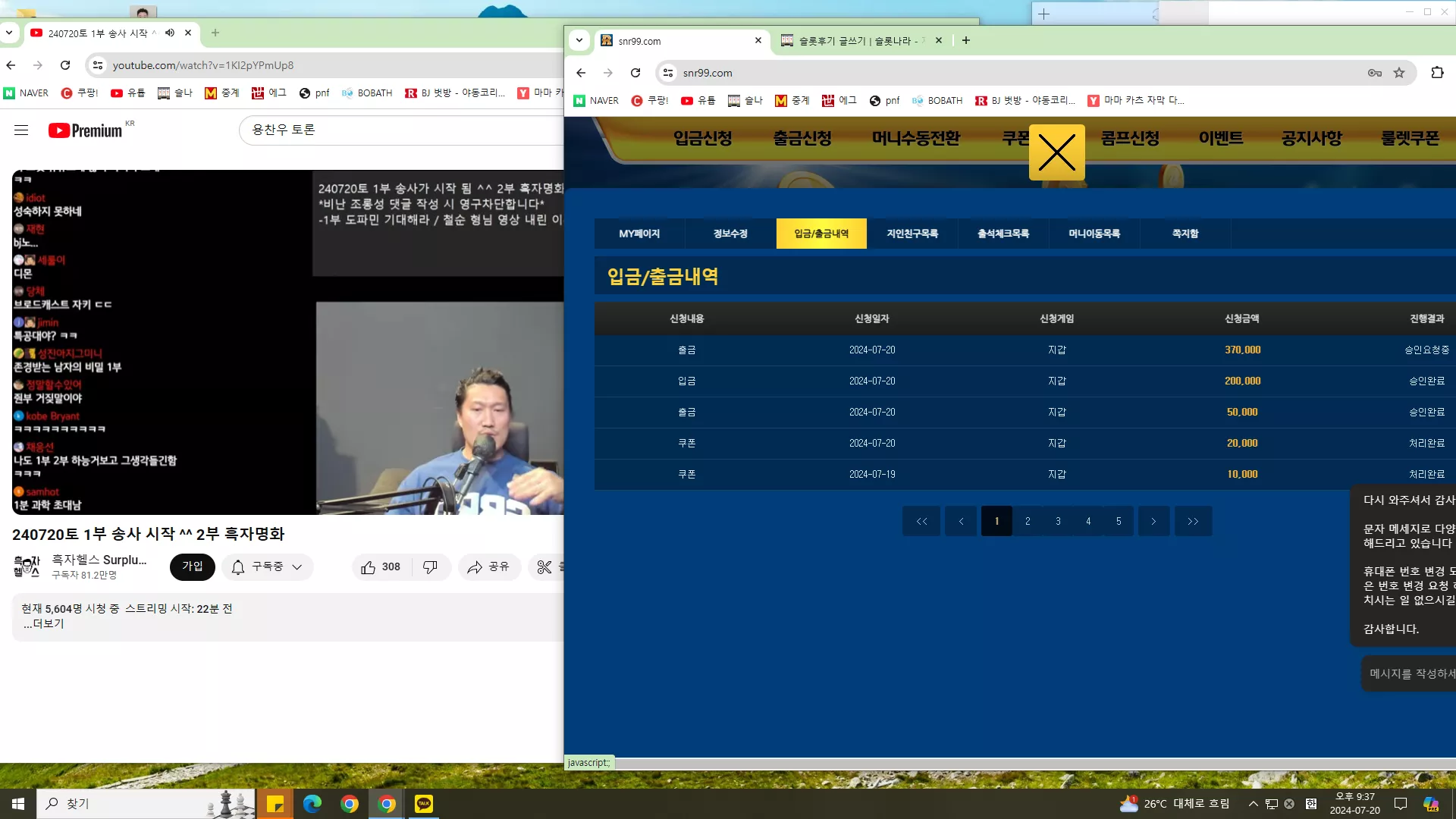The image size is (1456, 819).
Task: Click the password key icon in address bar
Action: (x=1374, y=73)
